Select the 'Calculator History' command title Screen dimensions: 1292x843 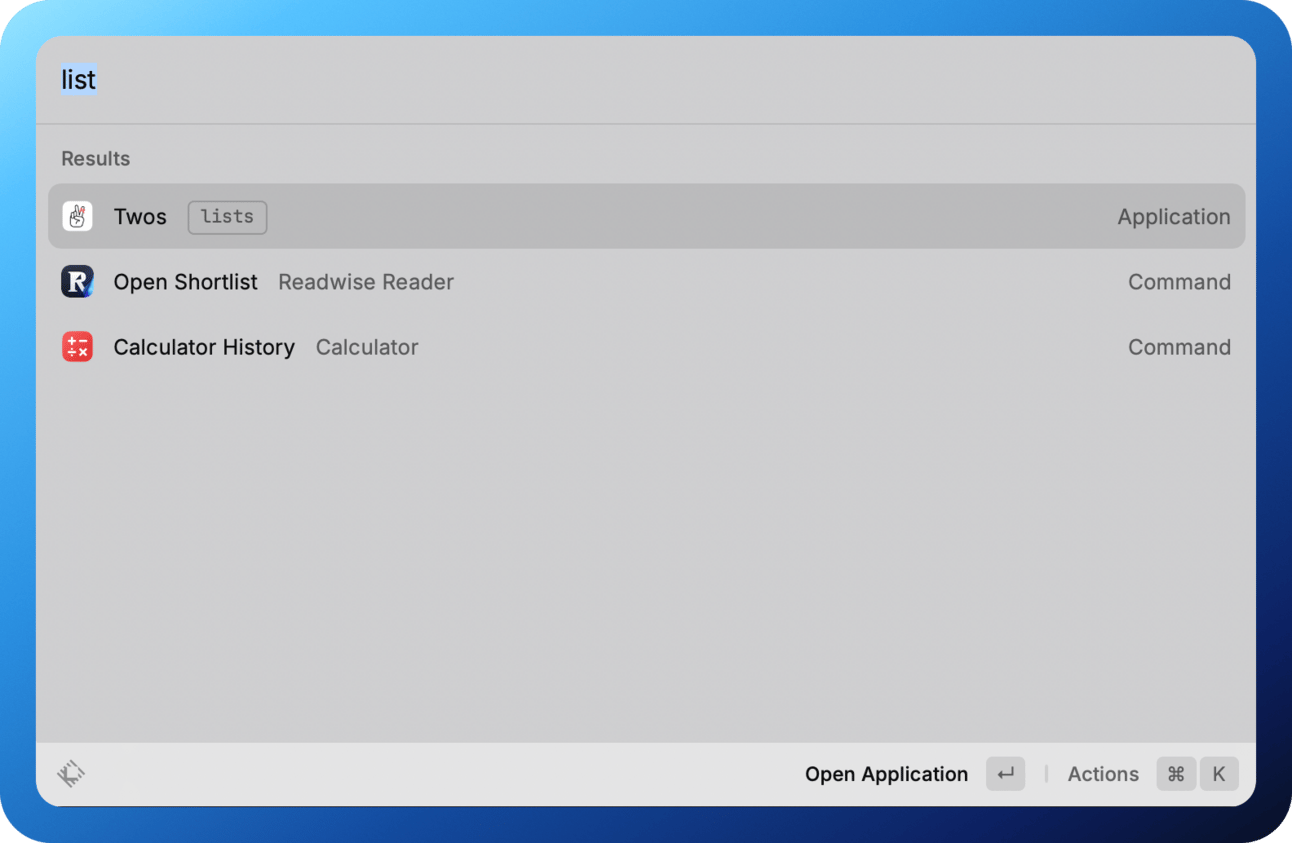point(204,347)
